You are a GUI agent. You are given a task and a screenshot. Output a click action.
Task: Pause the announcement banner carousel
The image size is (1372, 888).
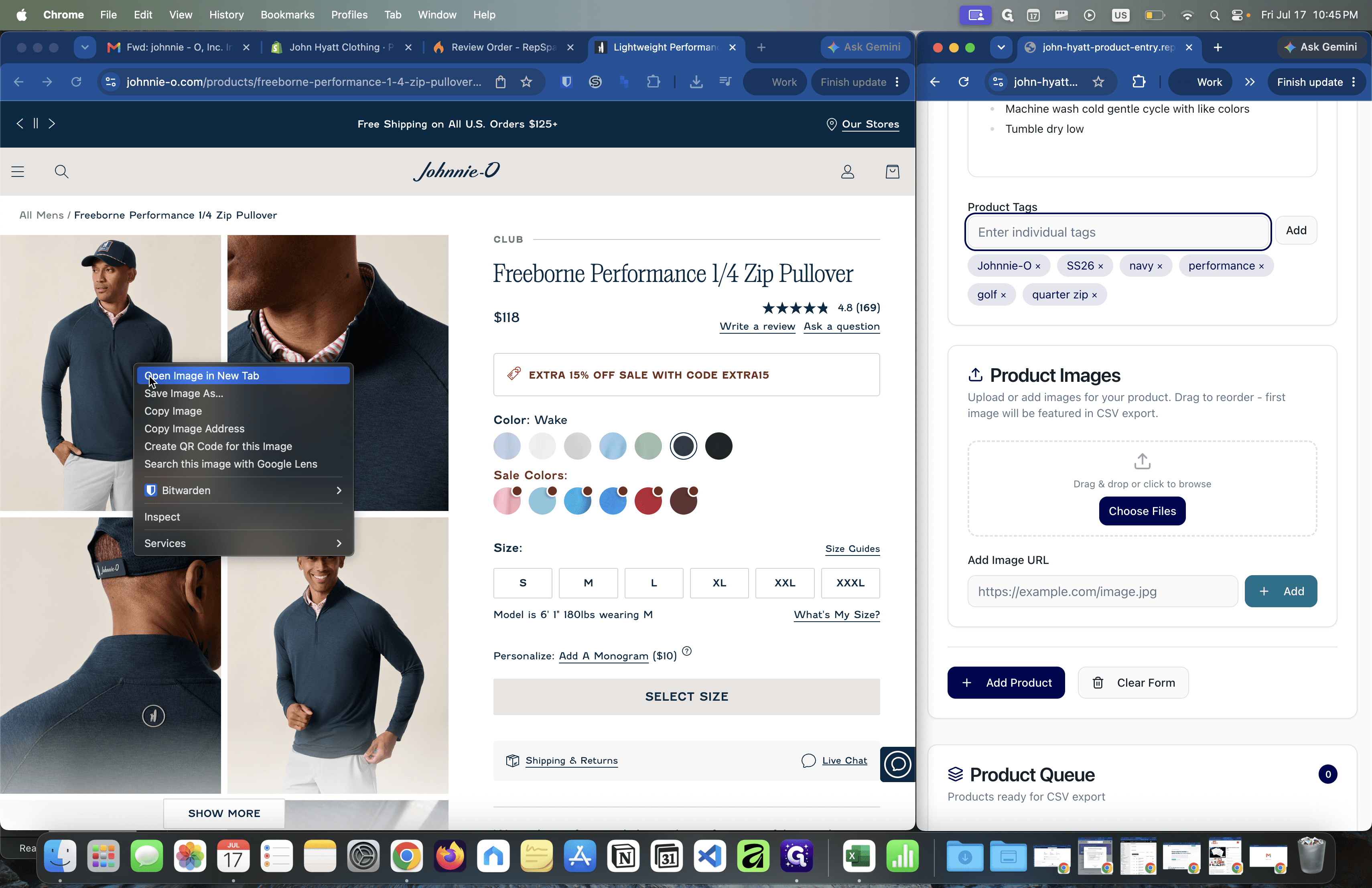[x=36, y=123]
